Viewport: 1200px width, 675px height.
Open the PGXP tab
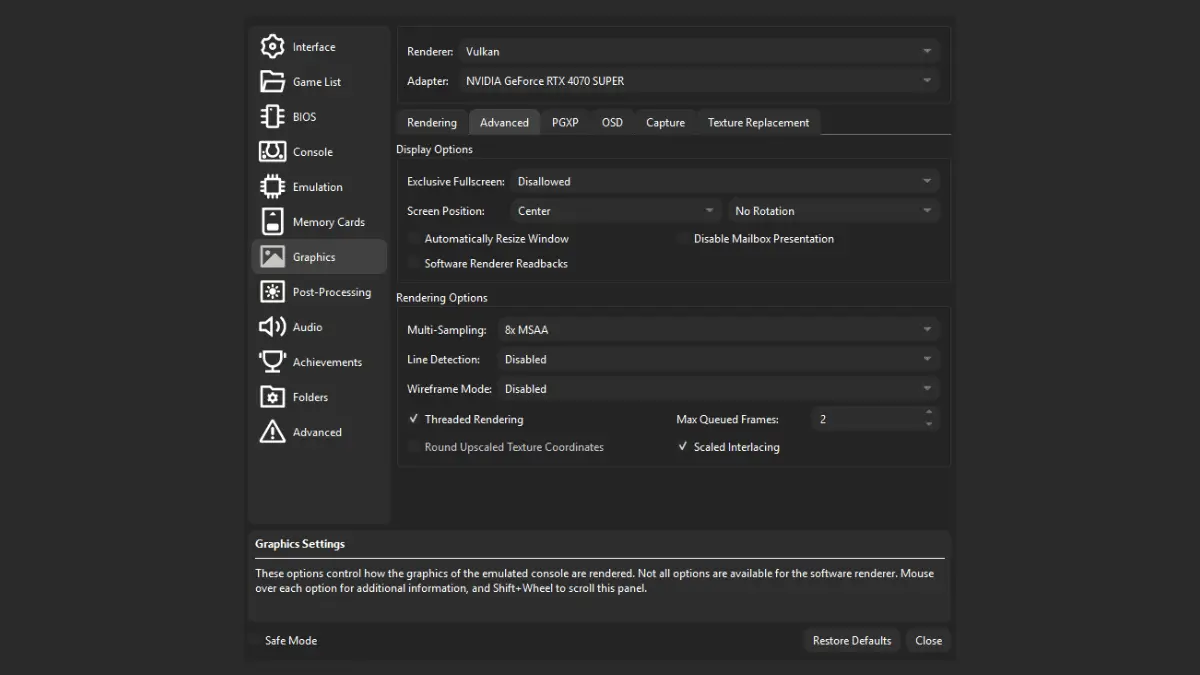click(x=565, y=123)
